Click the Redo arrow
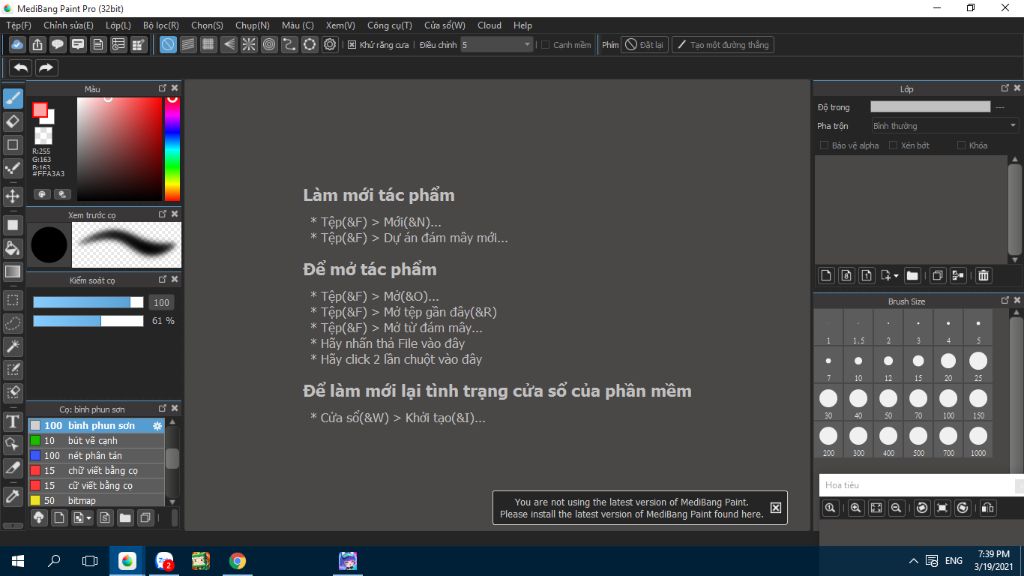The image size is (1024, 576). [x=46, y=68]
